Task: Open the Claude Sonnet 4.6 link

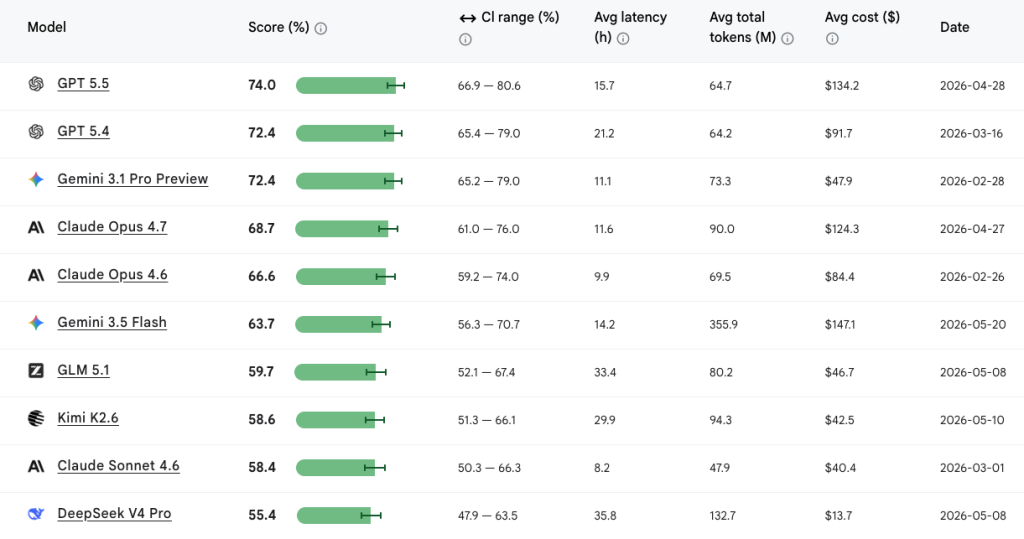Action: point(118,466)
